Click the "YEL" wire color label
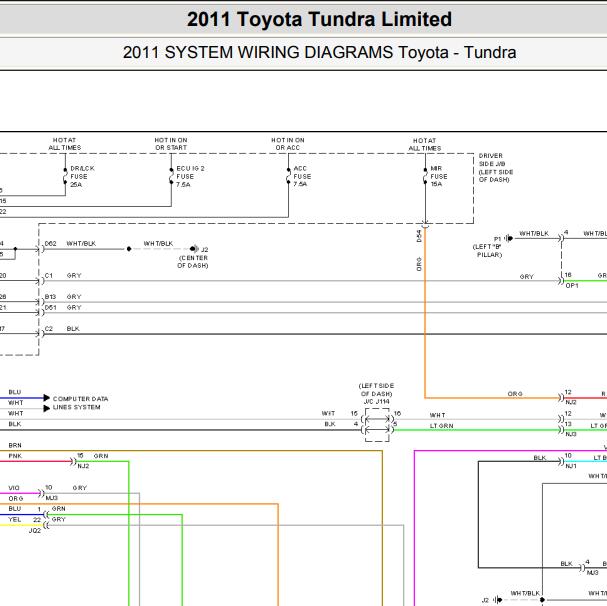The height and width of the screenshot is (606, 607). pos(15,520)
